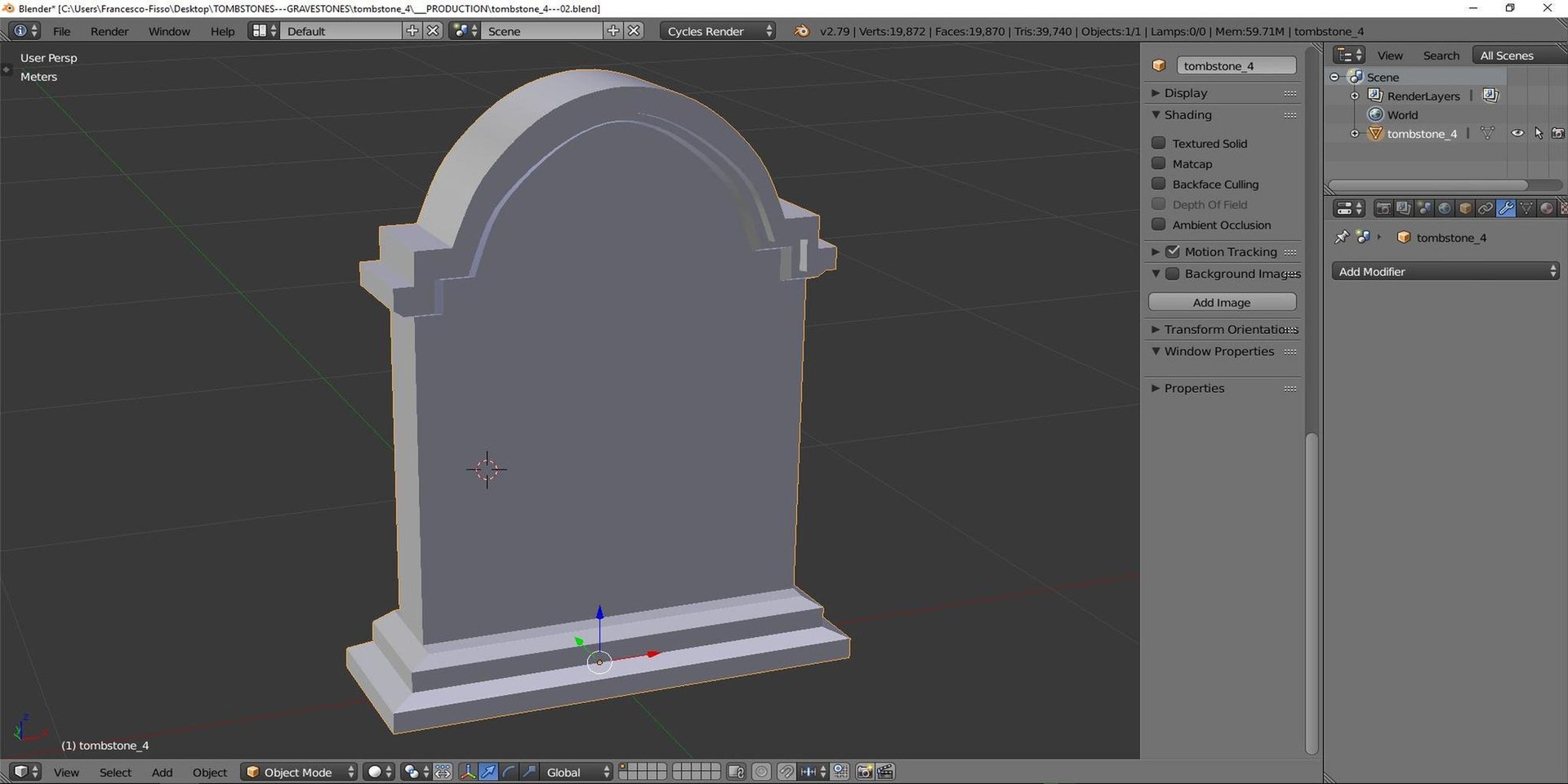This screenshot has height=784, width=1568.
Task: Click the rotate manipulator arc icon
Action: (x=509, y=772)
